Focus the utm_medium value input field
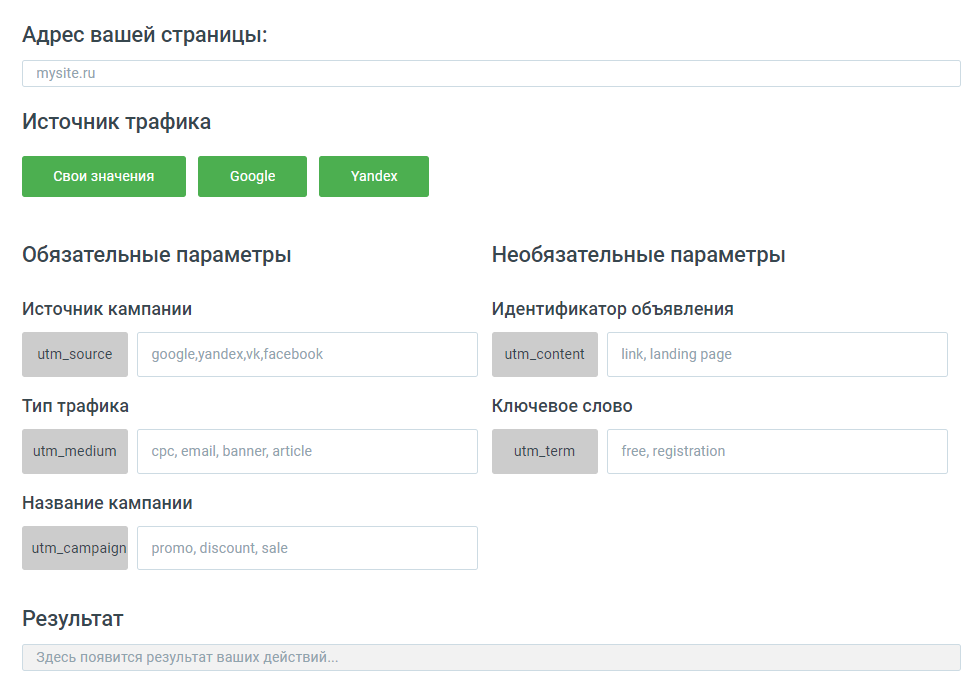The height and width of the screenshot is (691, 979). 307,451
